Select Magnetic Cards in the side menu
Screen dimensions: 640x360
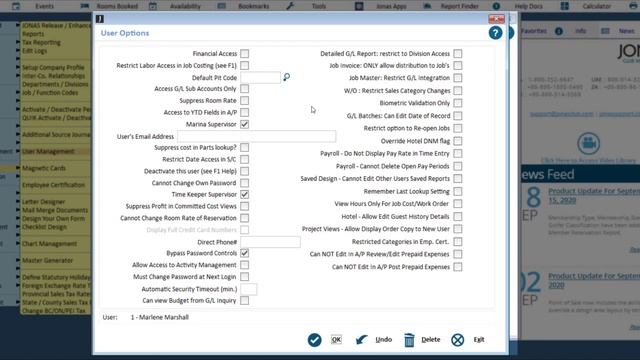click(x=44, y=168)
